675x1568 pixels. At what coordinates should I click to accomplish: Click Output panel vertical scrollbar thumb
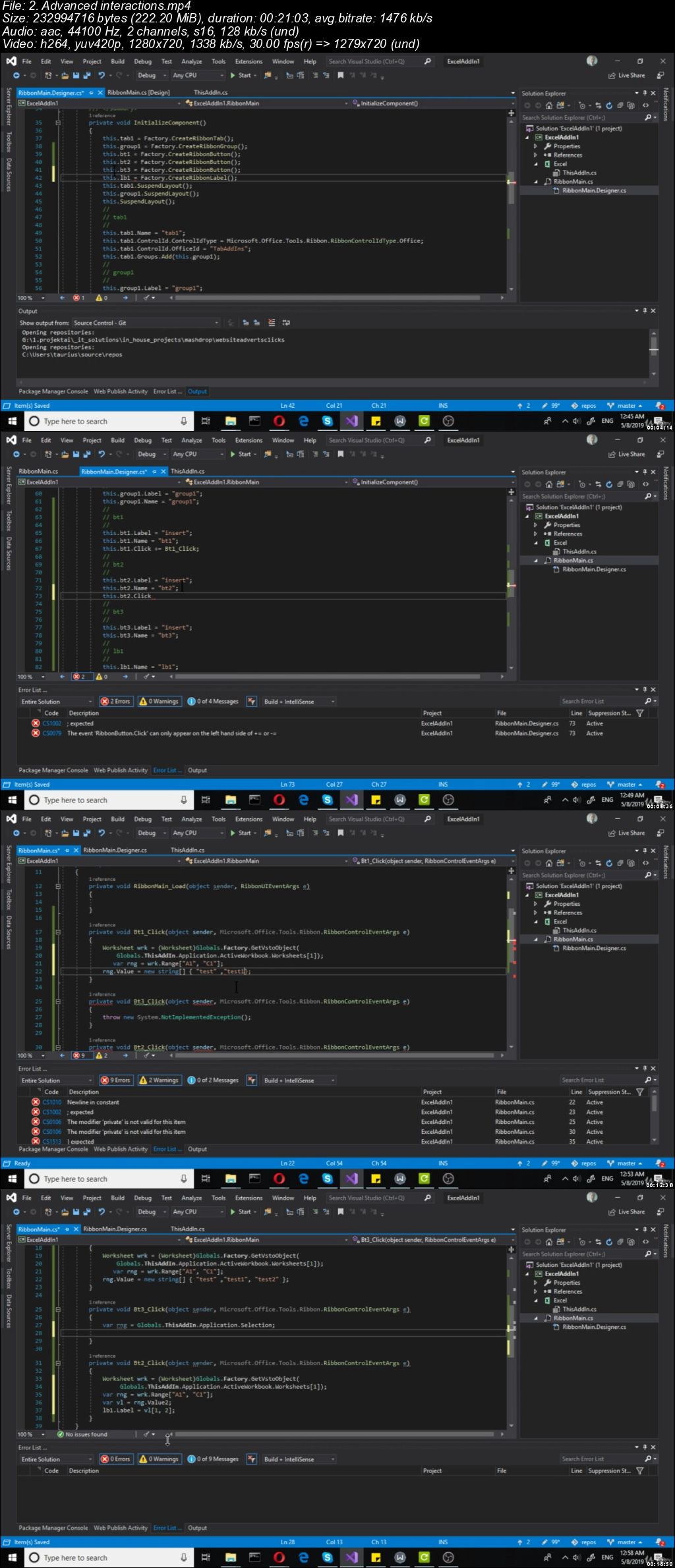coord(654,345)
